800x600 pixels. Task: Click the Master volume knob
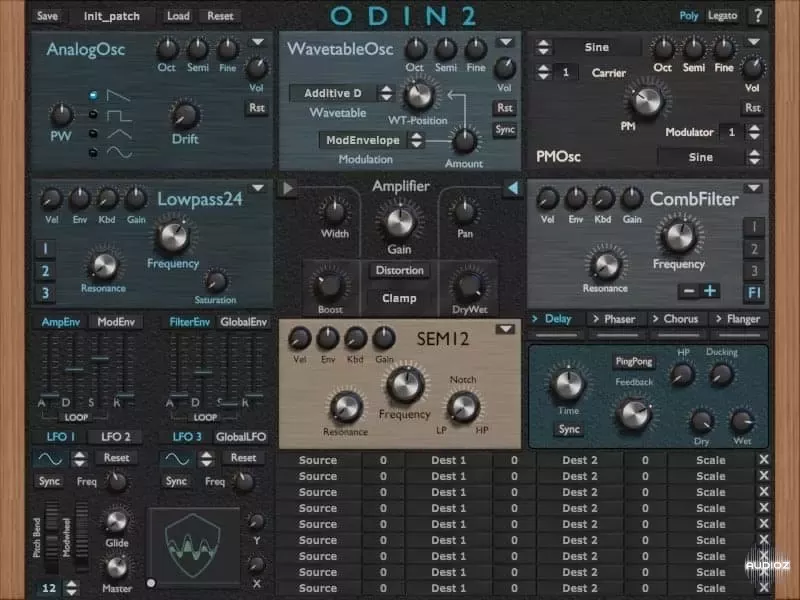(x=117, y=567)
